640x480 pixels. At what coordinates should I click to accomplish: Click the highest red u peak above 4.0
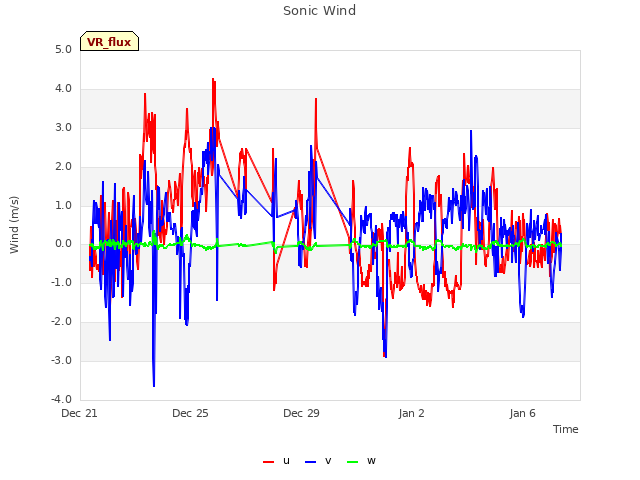pos(213,80)
